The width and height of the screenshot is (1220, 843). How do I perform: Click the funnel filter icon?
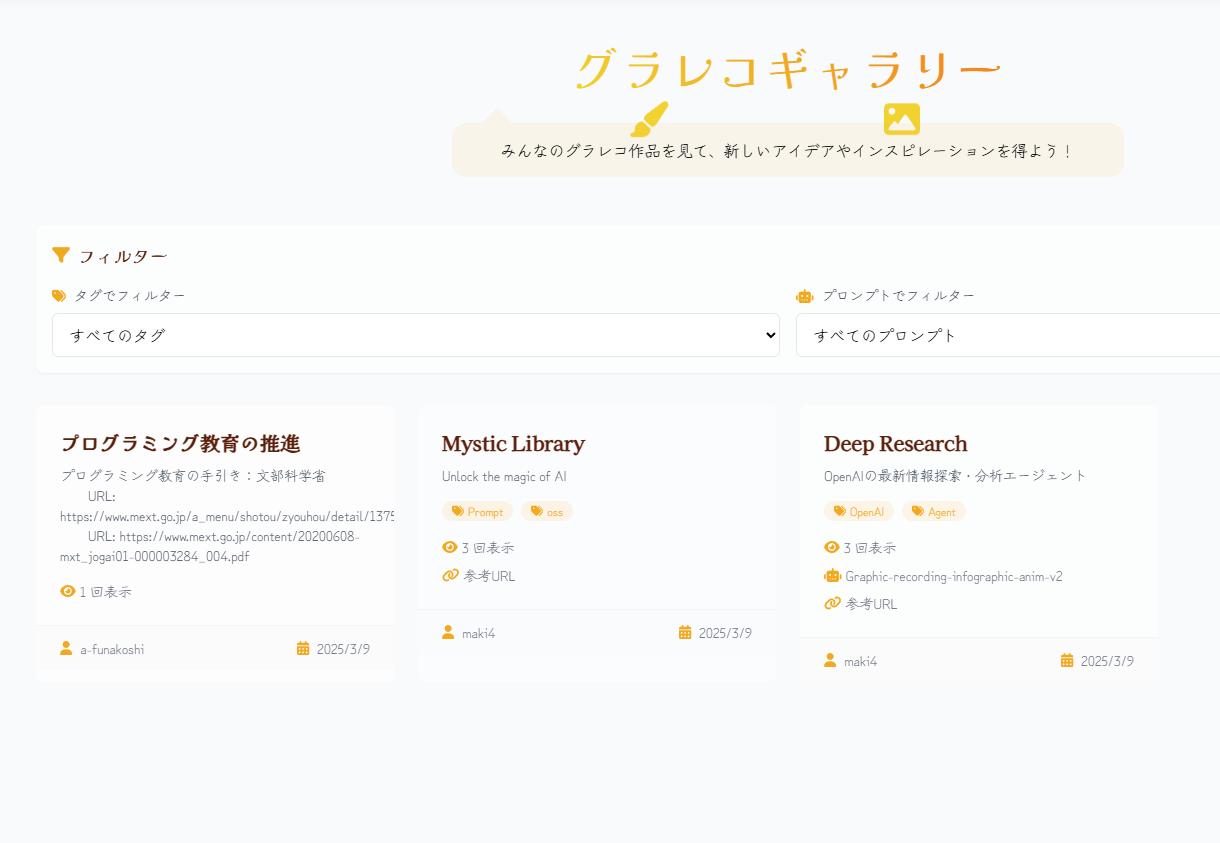(61, 255)
